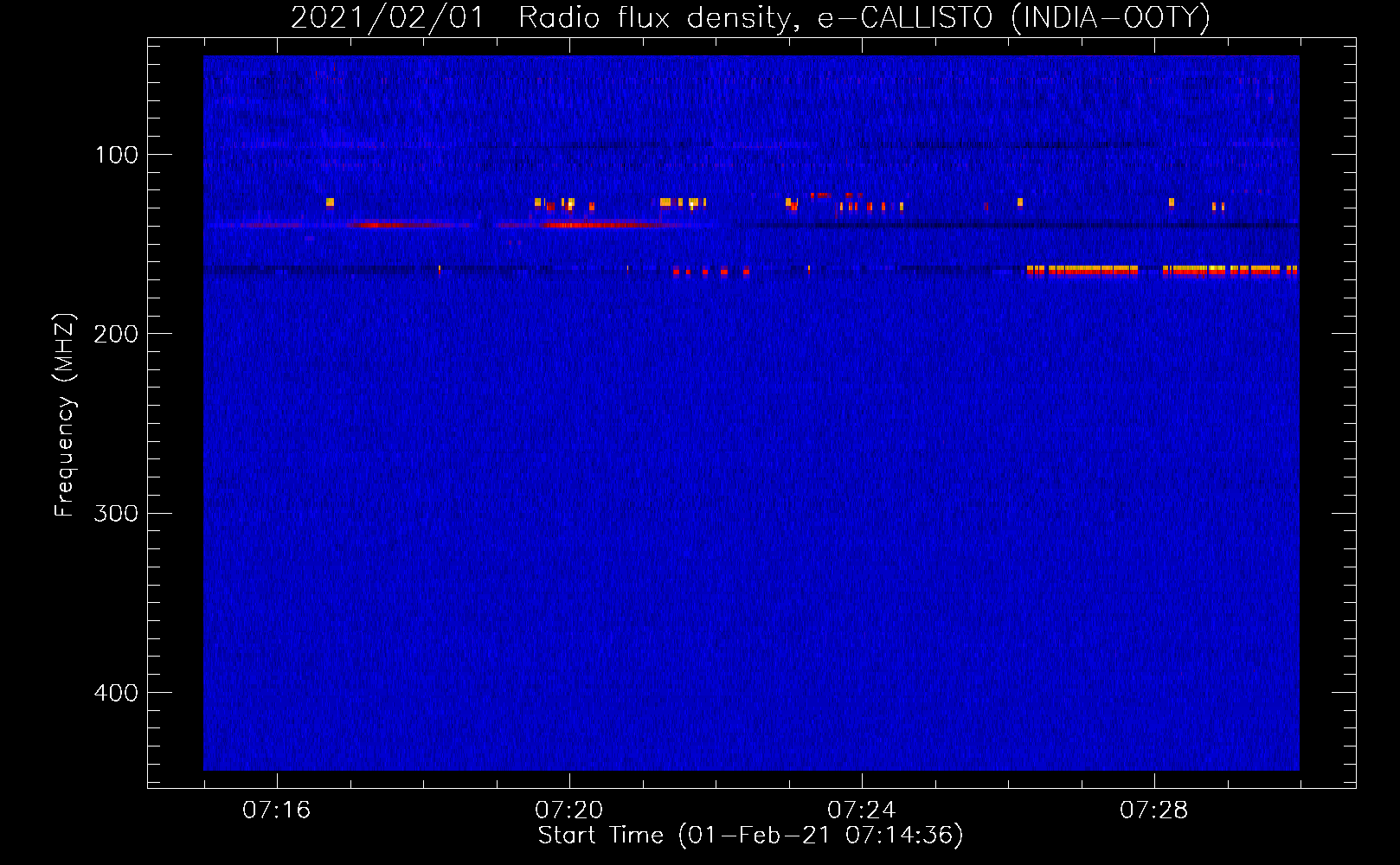Click the 07:24 time tick label
1400x865 pixels.
point(861,811)
